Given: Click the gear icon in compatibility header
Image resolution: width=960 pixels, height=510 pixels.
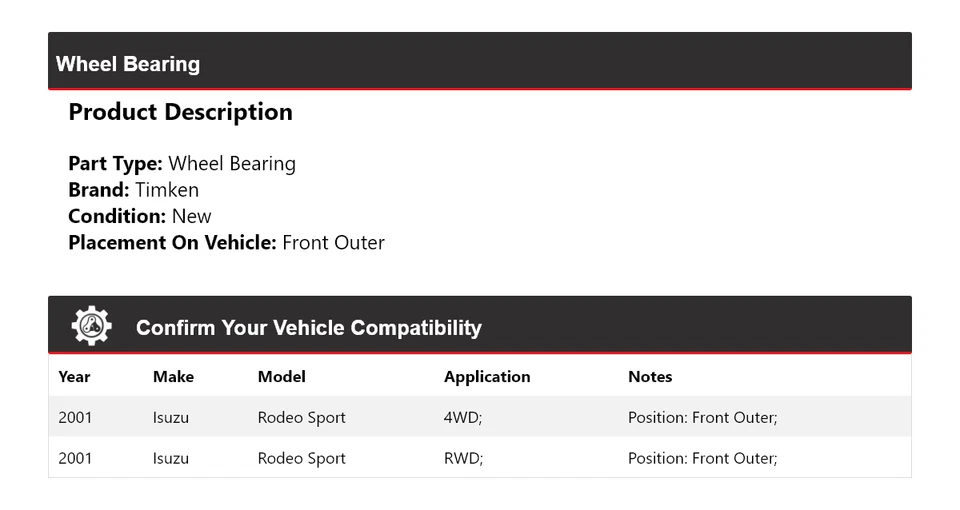Looking at the screenshot, I should pyautogui.click(x=91, y=327).
